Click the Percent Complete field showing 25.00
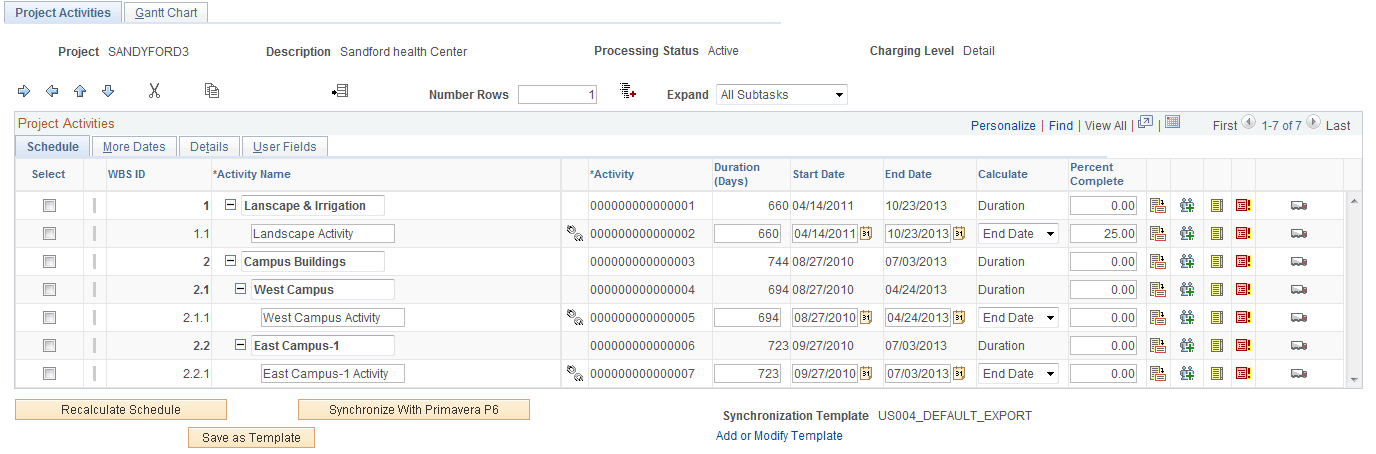The width and height of the screenshot is (1376, 454). (1104, 233)
